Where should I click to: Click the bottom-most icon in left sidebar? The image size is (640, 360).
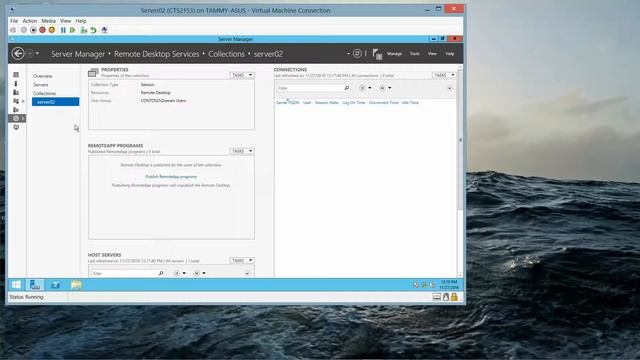(x=16, y=127)
